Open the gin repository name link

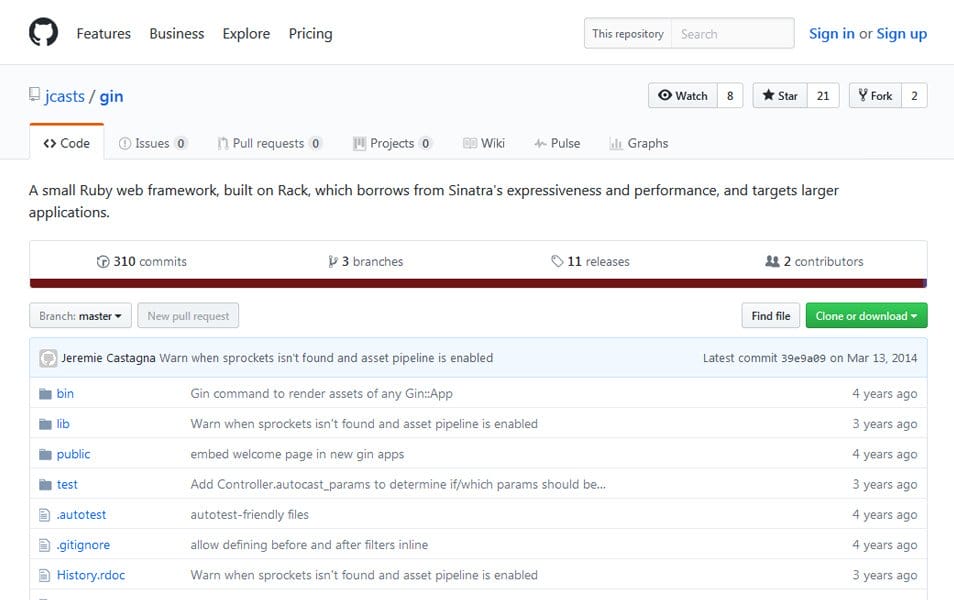click(111, 97)
